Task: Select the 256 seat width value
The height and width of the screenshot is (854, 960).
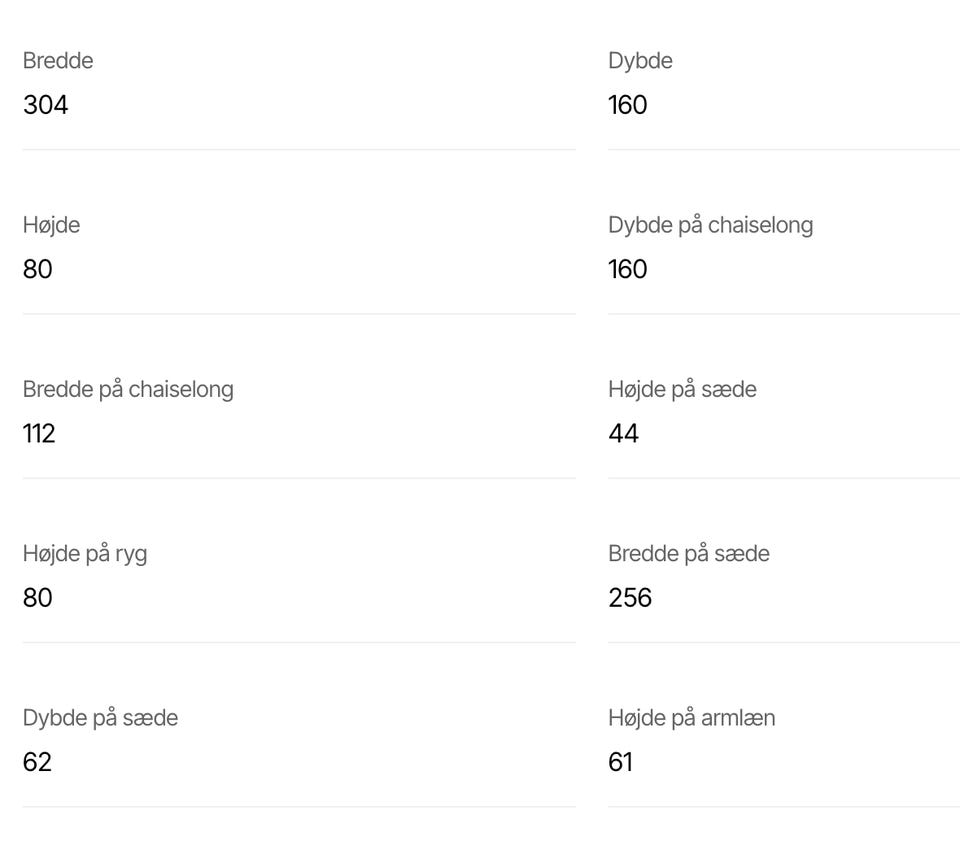Action: pos(630,597)
